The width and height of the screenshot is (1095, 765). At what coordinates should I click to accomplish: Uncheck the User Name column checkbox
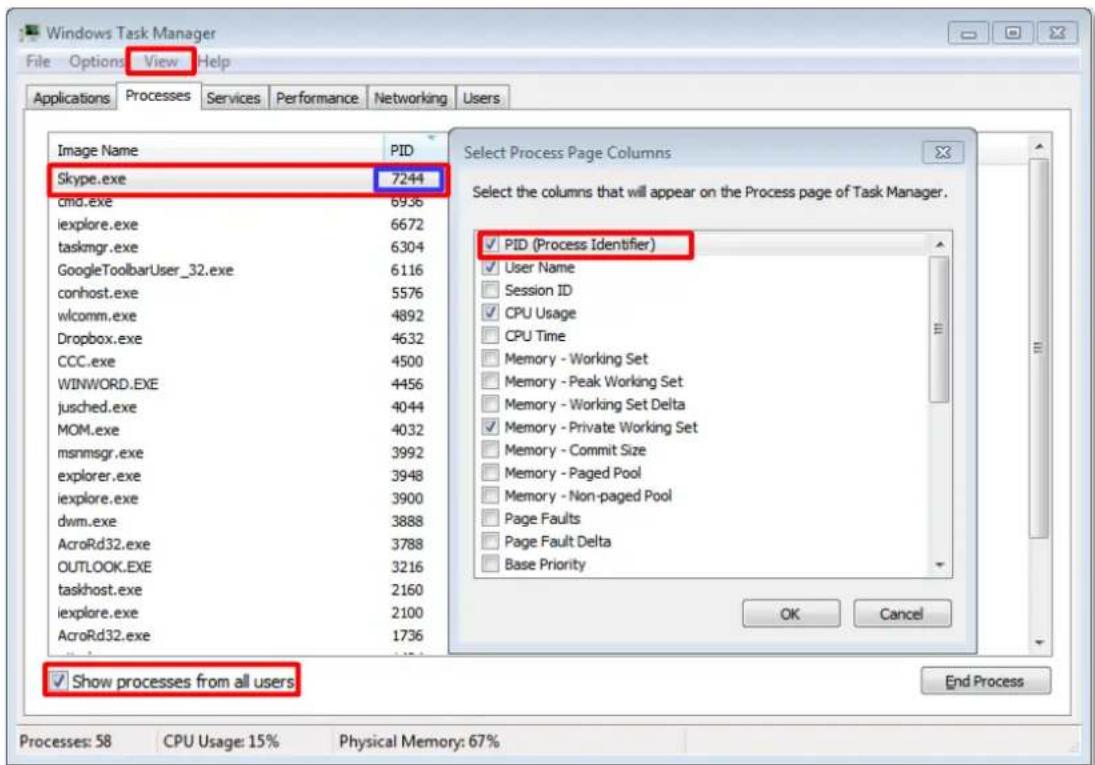coord(491,267)
